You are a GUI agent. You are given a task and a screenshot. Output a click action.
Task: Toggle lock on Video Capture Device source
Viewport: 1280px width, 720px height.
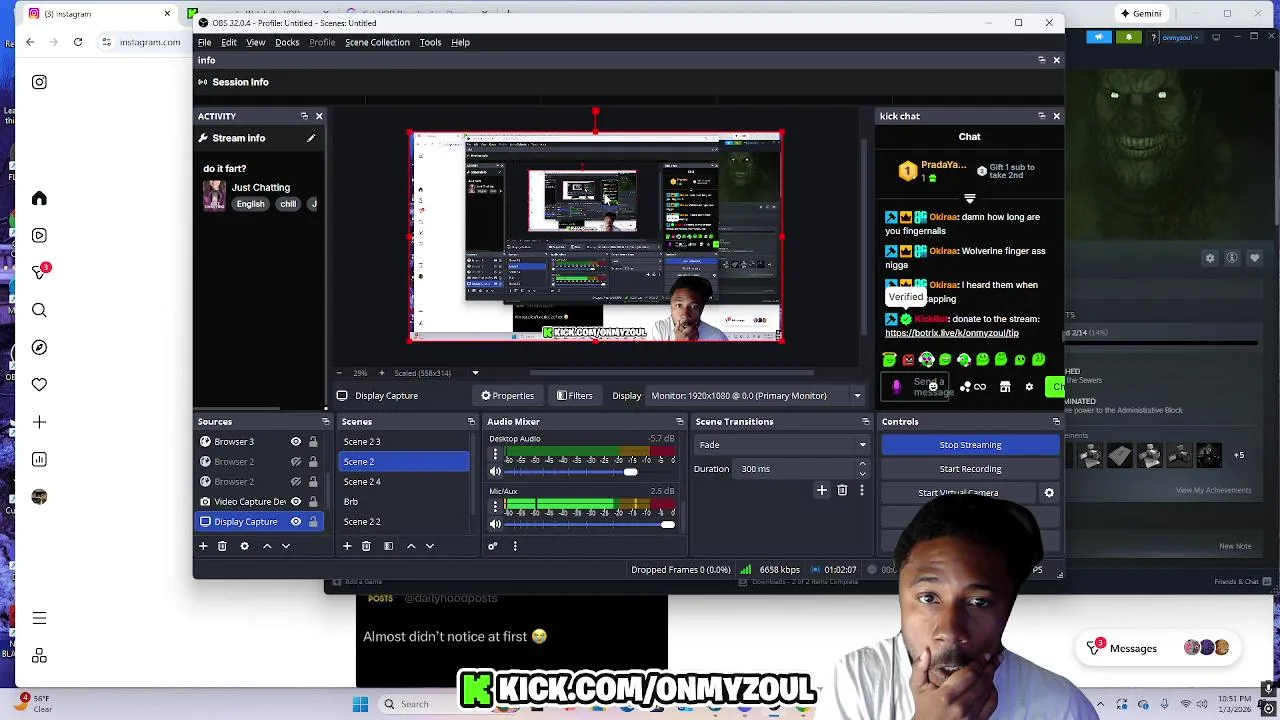(x=313, y=502)
